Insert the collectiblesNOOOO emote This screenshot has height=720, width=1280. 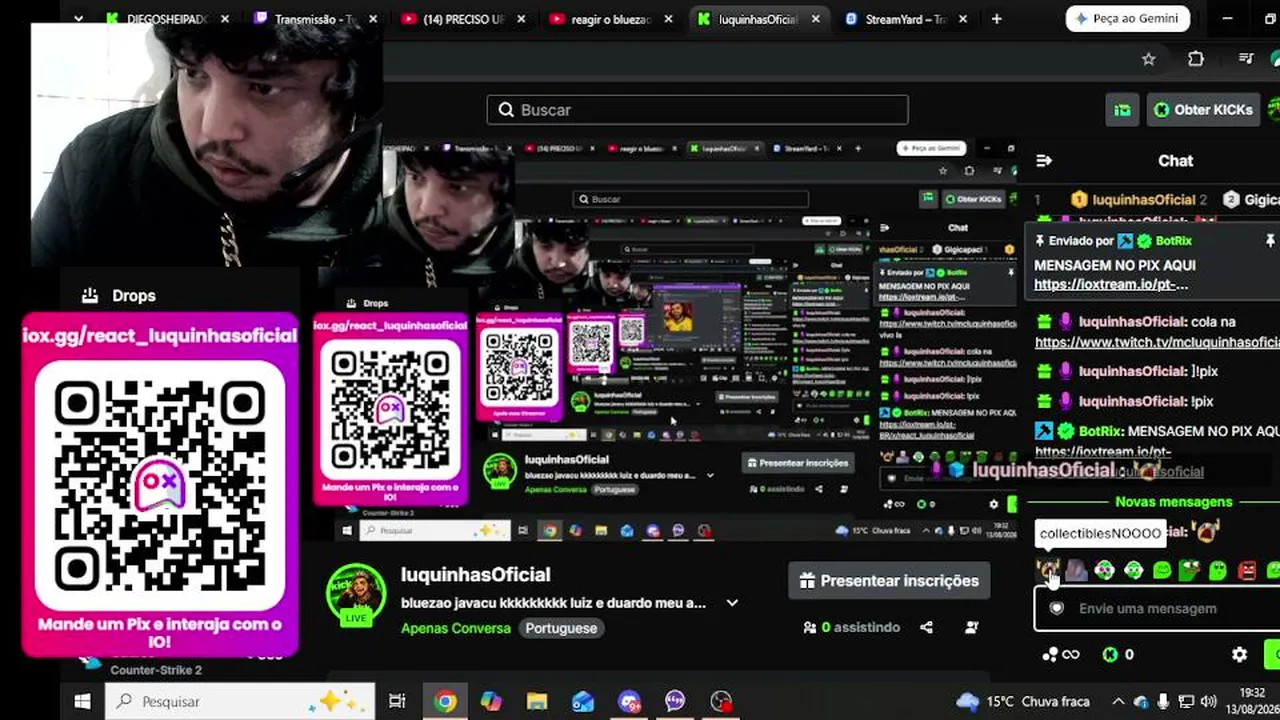click(1047, 571)
